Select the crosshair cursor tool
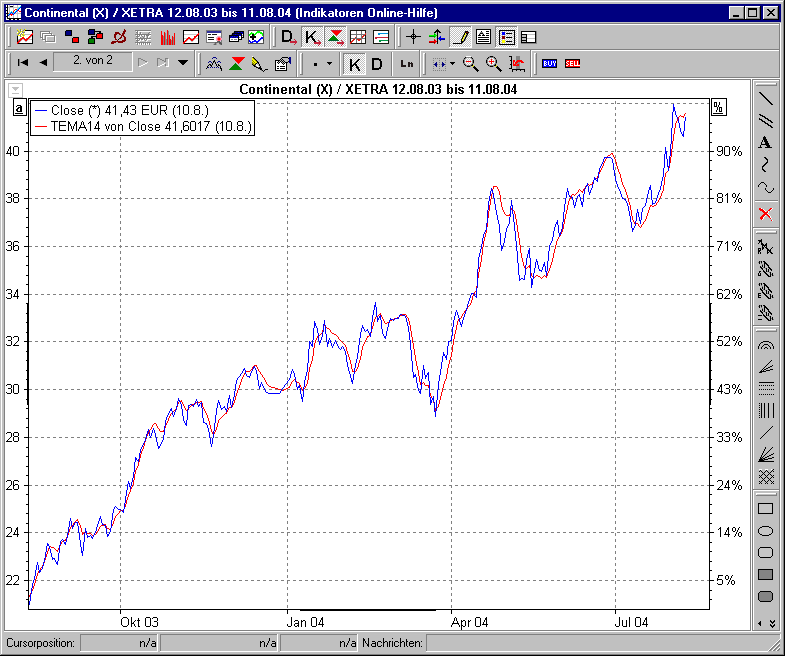Image resolution: width=785 pixels, height=656 pixels. click(413, 37)
